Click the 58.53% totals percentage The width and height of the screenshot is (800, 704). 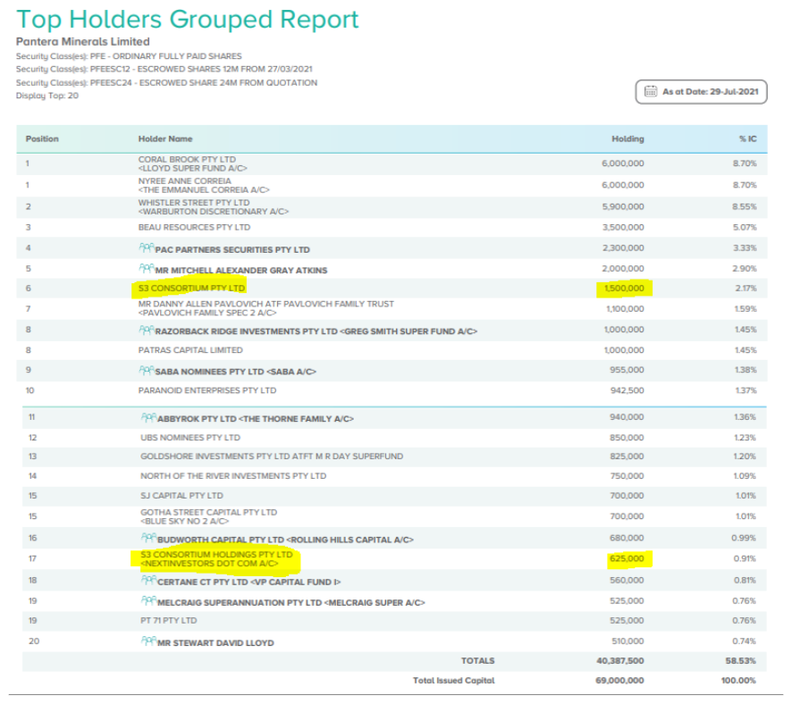[x=741, y=661]
